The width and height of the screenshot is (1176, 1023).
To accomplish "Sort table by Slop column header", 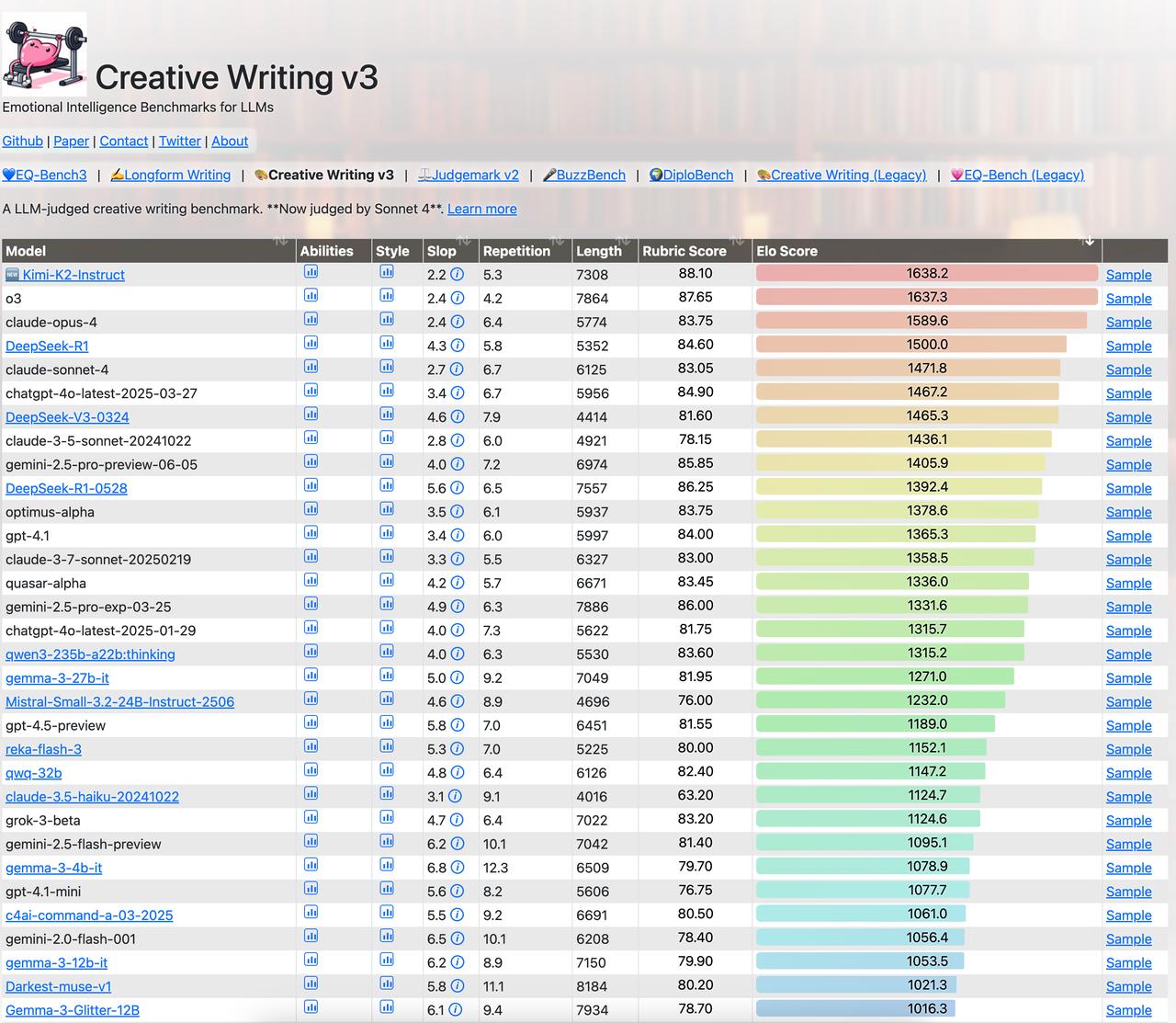I will point(451,250).
